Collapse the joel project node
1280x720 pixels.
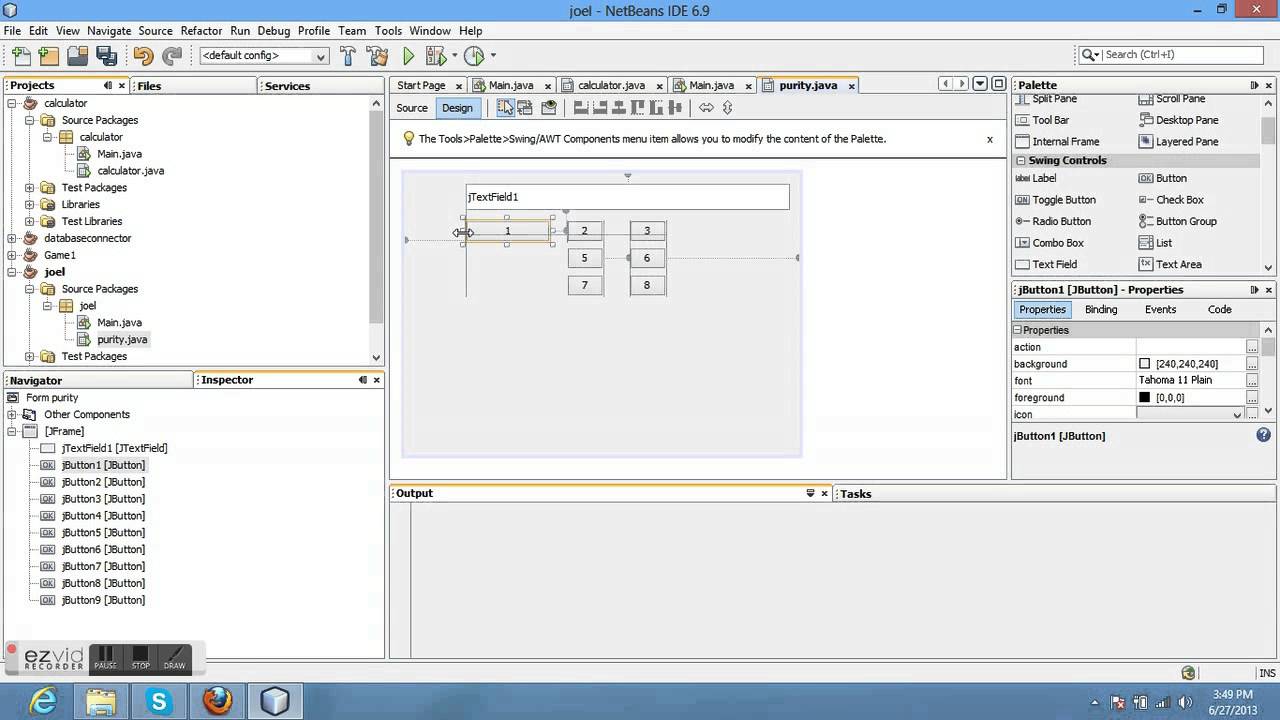coord(12,272)
